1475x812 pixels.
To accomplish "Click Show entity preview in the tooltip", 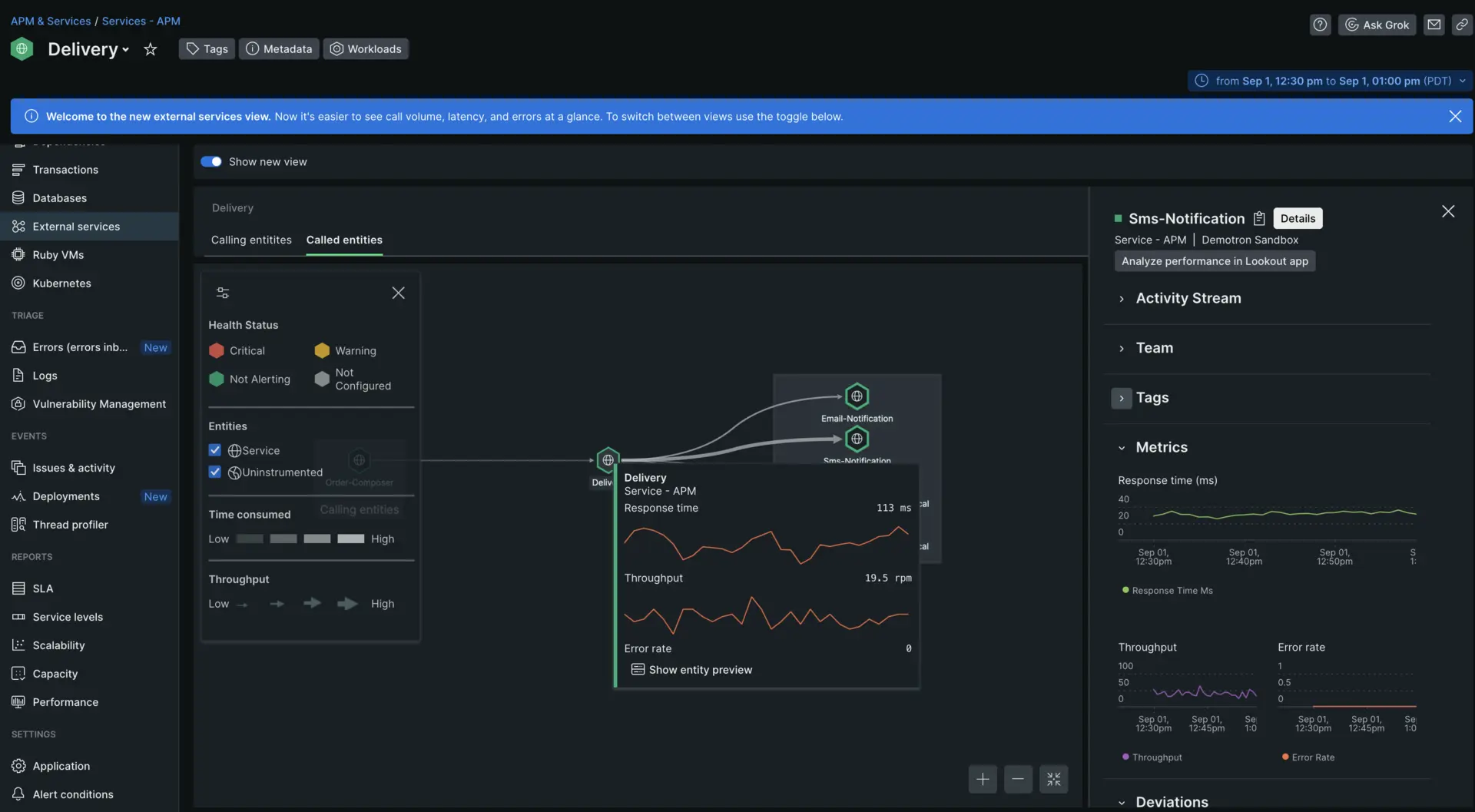I will click(x=691, y=670).
